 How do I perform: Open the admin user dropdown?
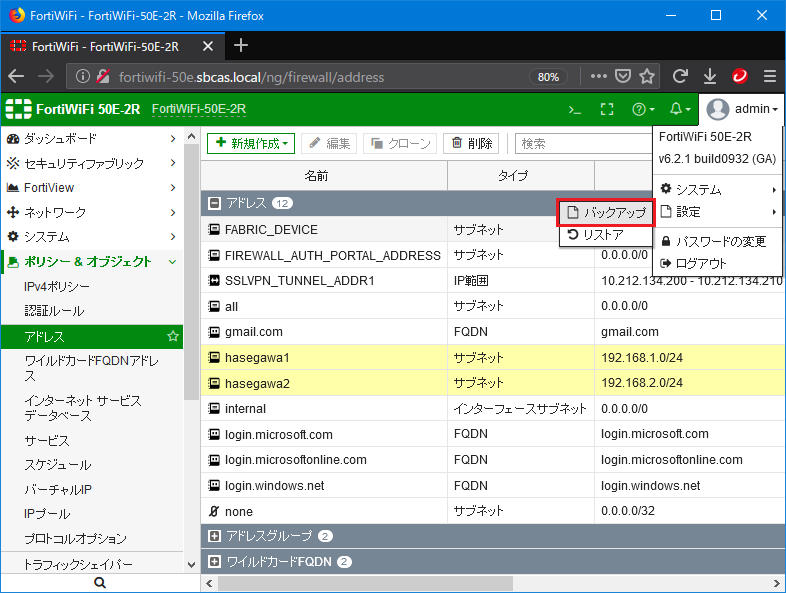(742, 109)
